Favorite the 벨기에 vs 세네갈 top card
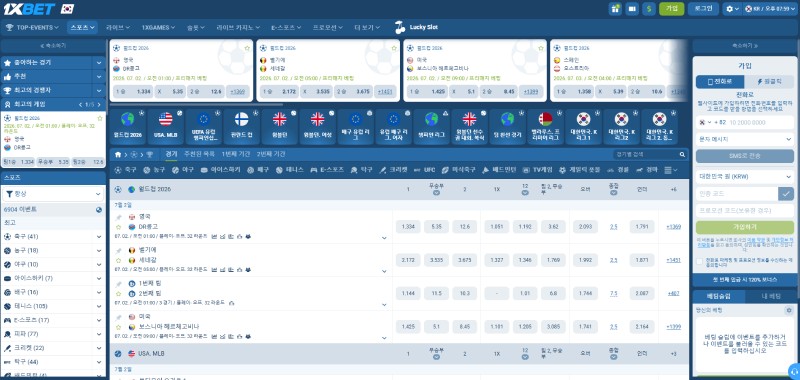Image resolution: width=800 pixels, height=380 pixels. coord(394,48)
